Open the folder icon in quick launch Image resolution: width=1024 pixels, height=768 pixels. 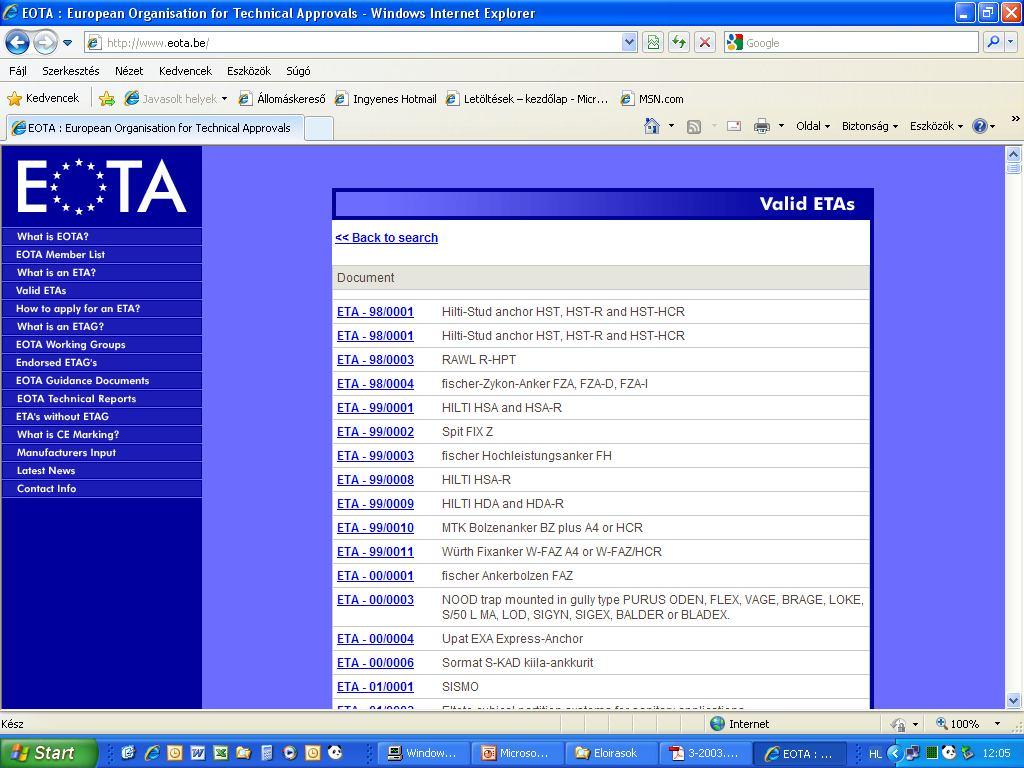click(244, 753)
